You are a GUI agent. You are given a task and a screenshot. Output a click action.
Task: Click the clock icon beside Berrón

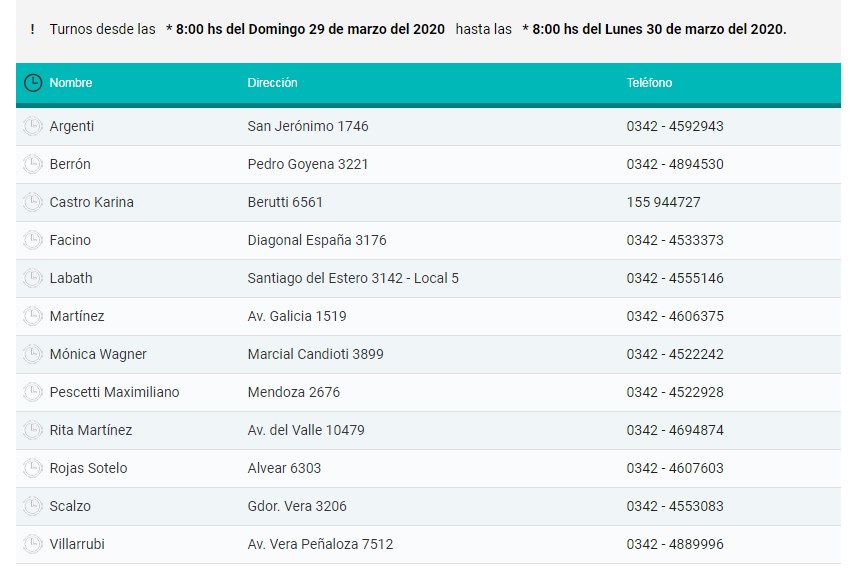[33, 164]
